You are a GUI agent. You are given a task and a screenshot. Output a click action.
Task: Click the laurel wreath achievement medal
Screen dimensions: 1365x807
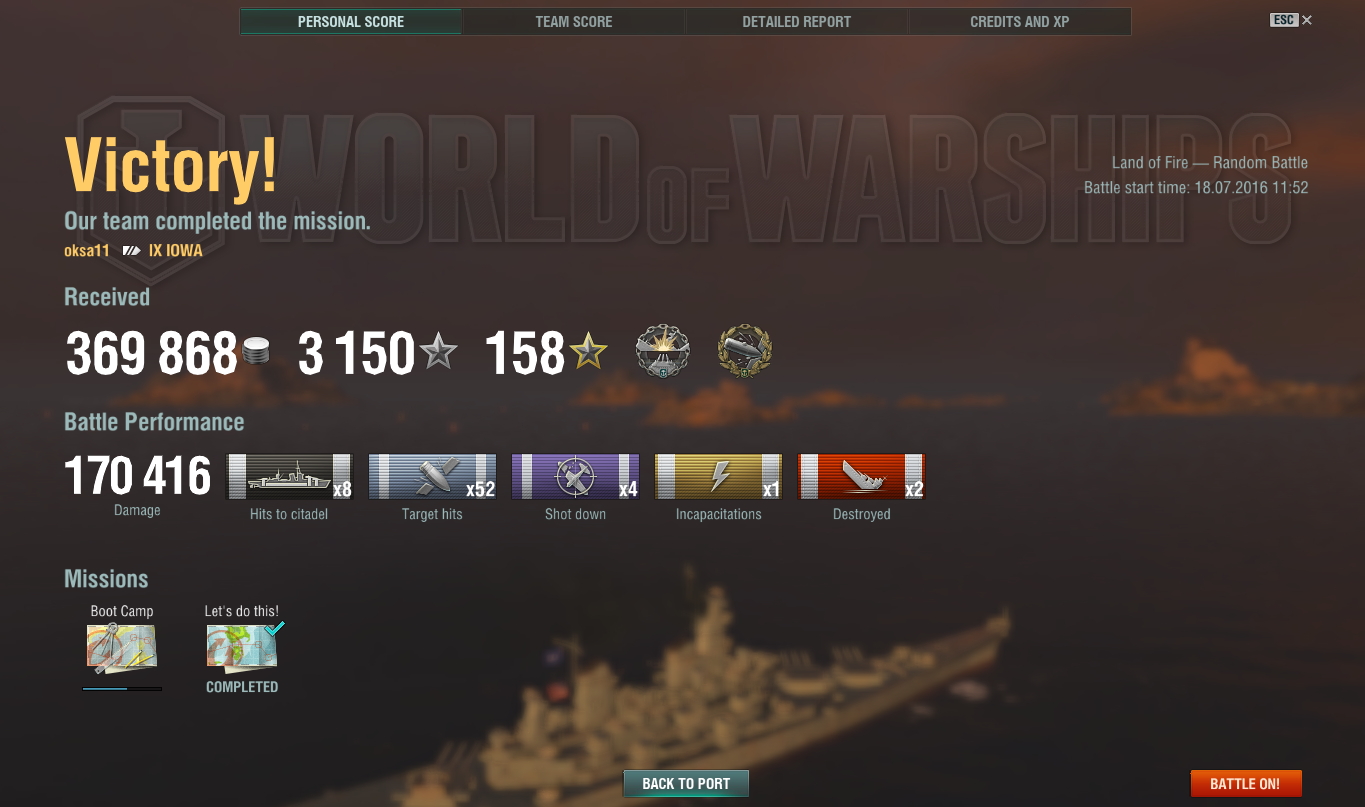pos(745,352)
